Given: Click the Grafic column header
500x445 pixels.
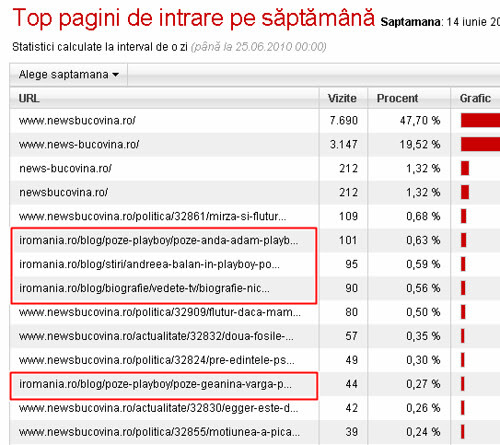Looking at the screenshot, I should pyautogui.click(x=475, y=98).
